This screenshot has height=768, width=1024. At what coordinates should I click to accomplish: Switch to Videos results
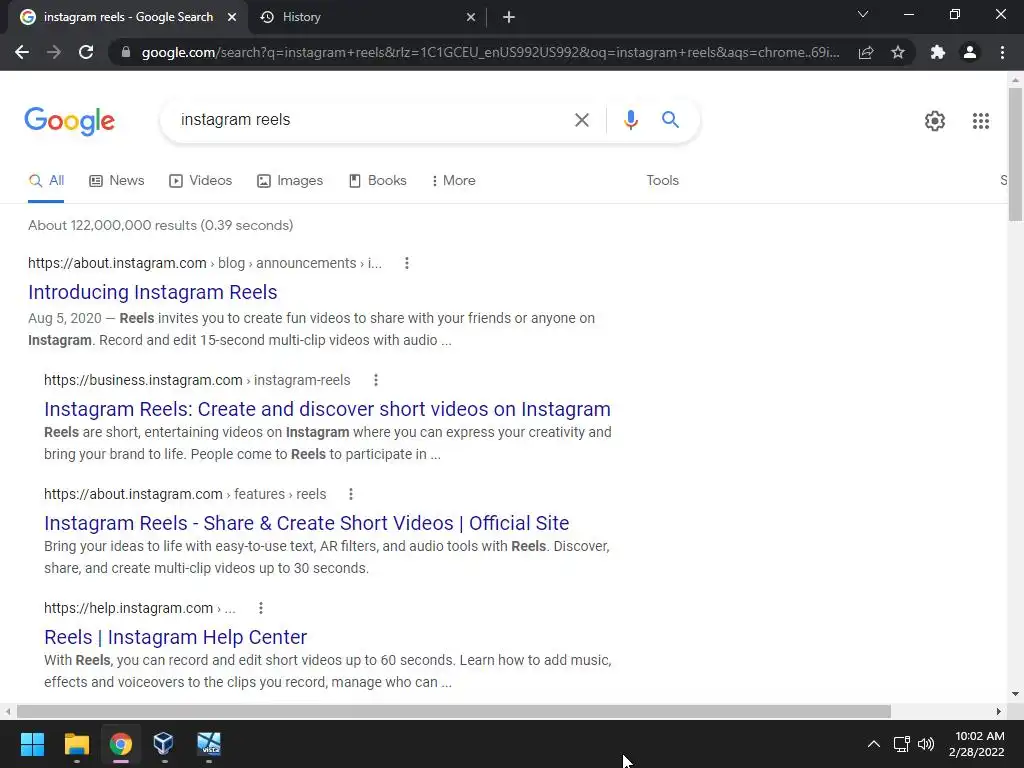point(200,181)
